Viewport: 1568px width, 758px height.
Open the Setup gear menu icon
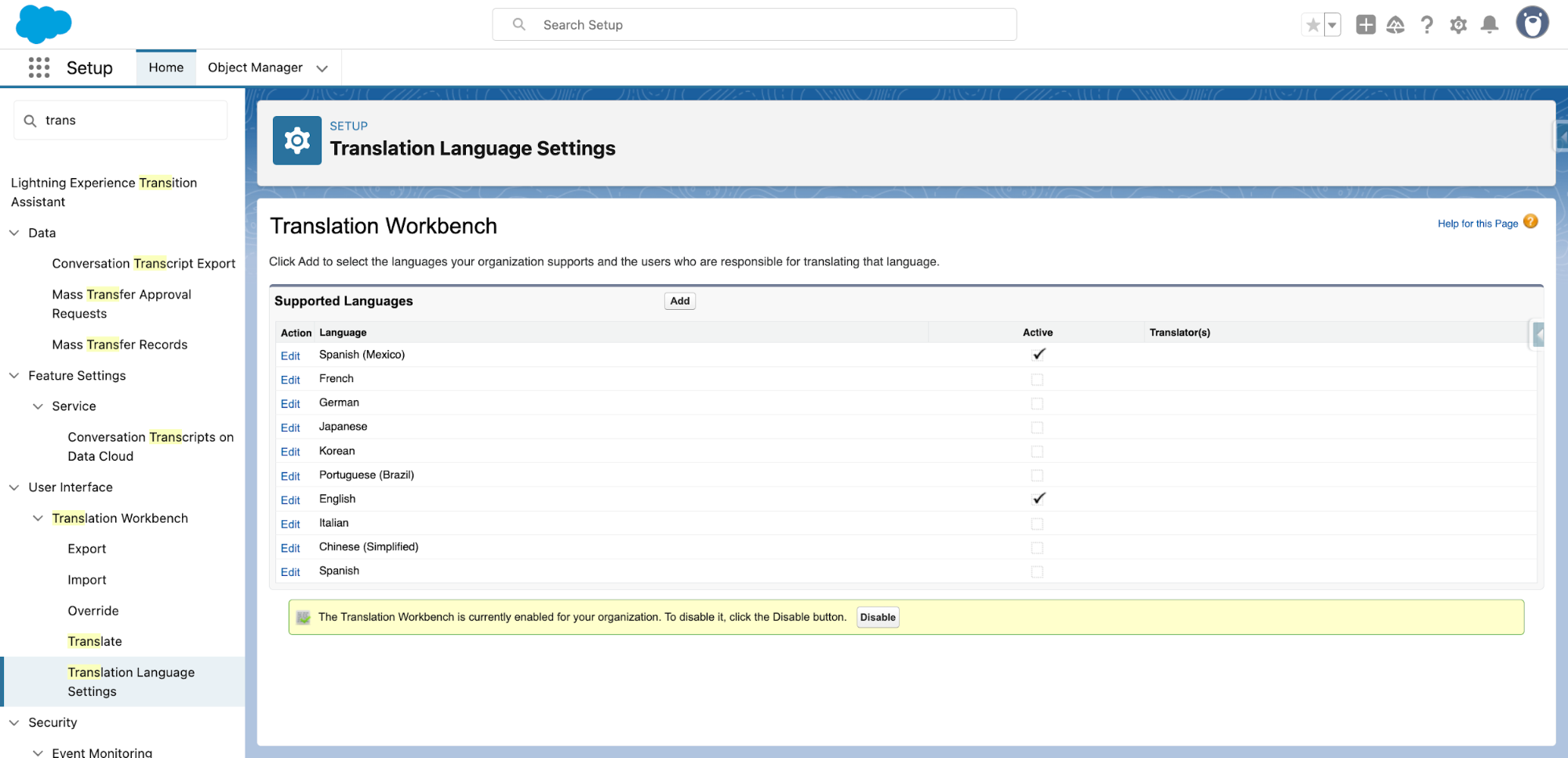[x=1458, y=25]
